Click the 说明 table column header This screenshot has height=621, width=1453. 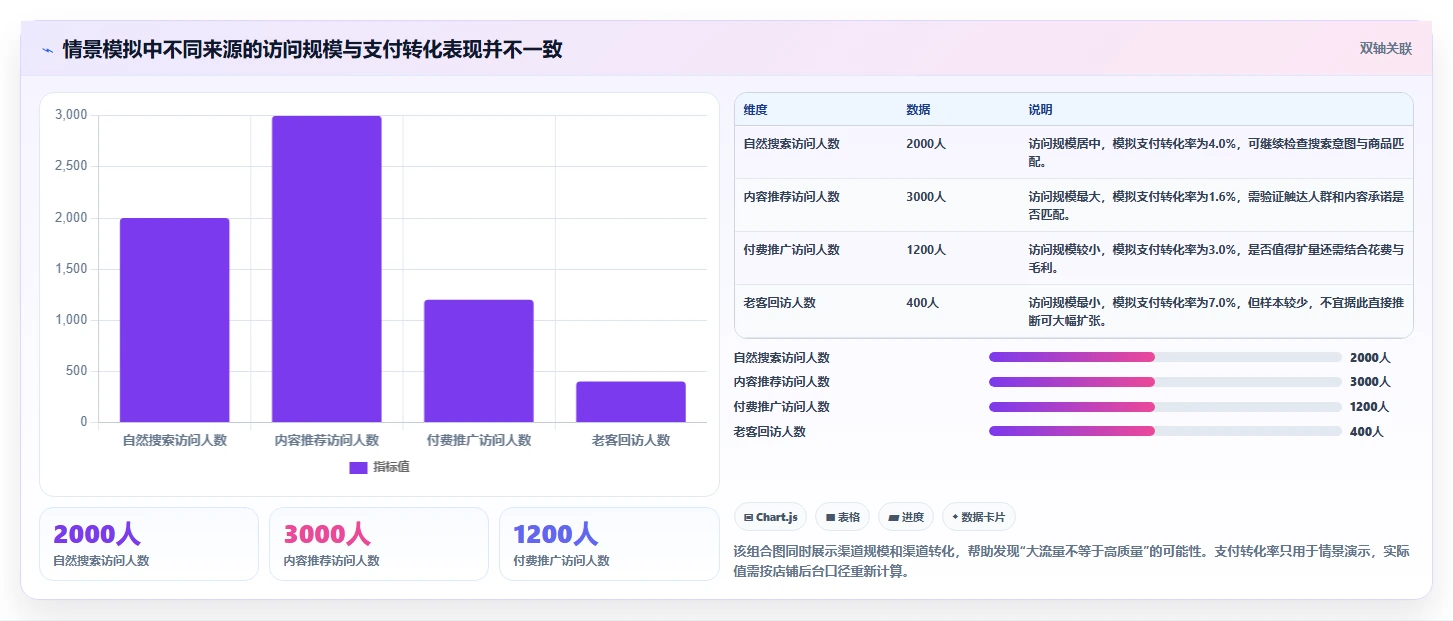[x=1041, y=110]
